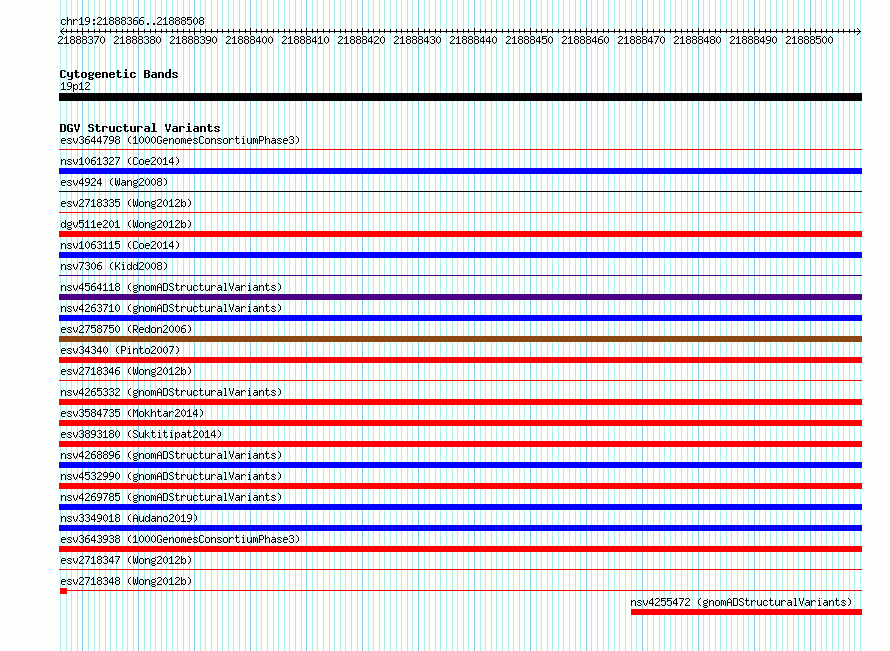The image size is (890, 651).
Task: Click the DGV Structural Variants track title
Action: 140,128
